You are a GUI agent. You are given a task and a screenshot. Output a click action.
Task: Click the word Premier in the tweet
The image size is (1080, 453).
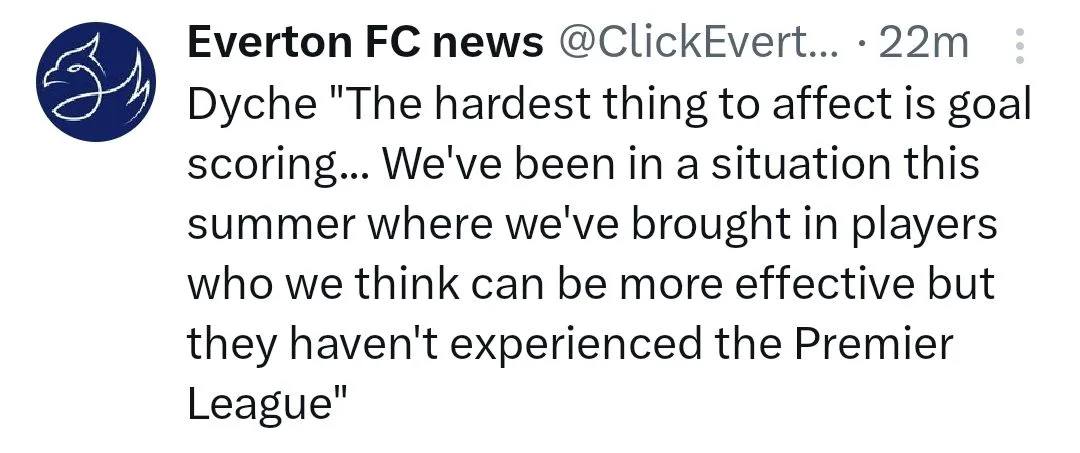click(x=874, y=344)
